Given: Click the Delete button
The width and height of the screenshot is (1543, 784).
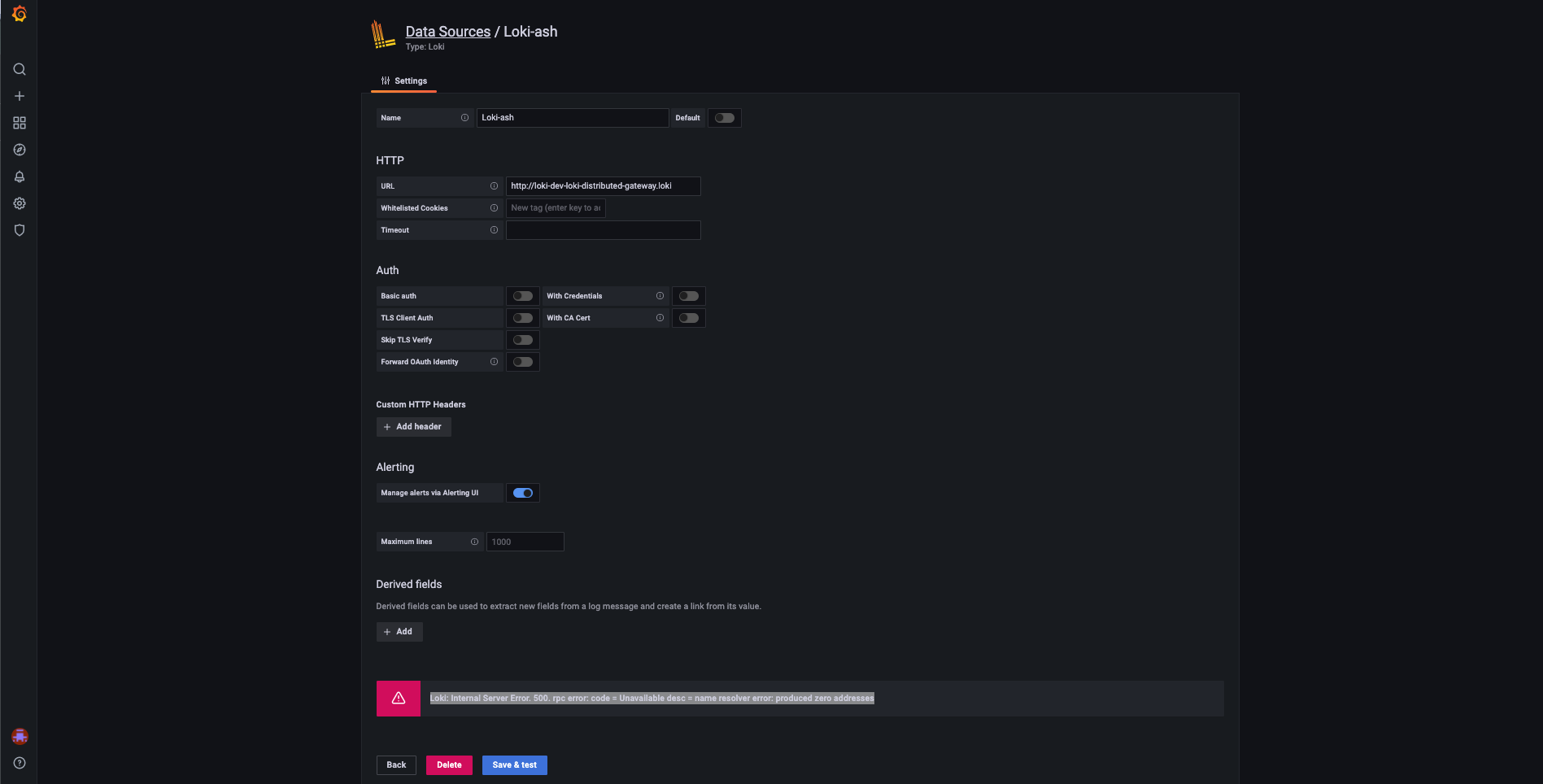Looking at the screenshot, I should tap(449, 765).
